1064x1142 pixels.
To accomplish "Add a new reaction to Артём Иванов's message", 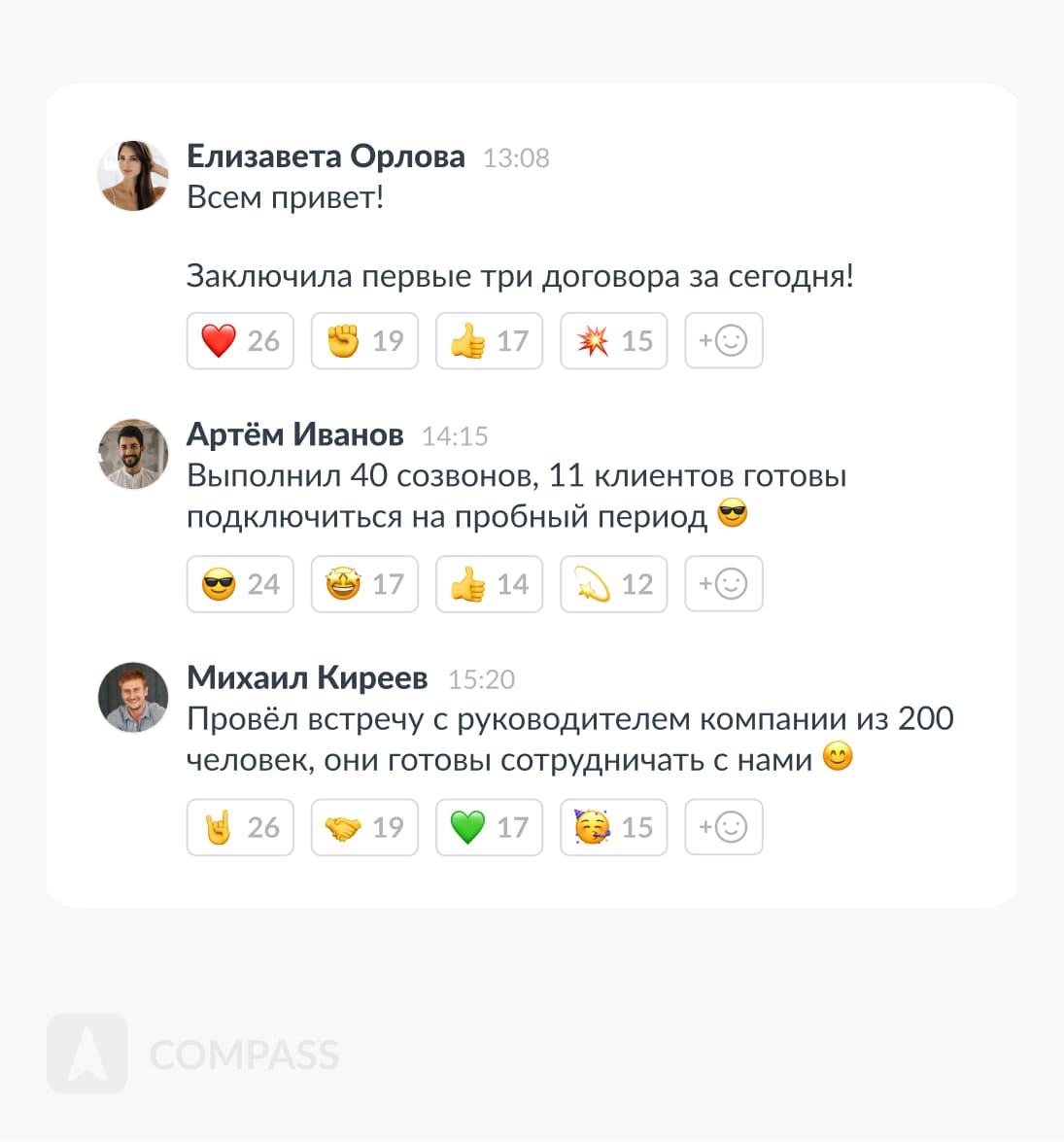I will pyautogui.click(x=724, y=584).
